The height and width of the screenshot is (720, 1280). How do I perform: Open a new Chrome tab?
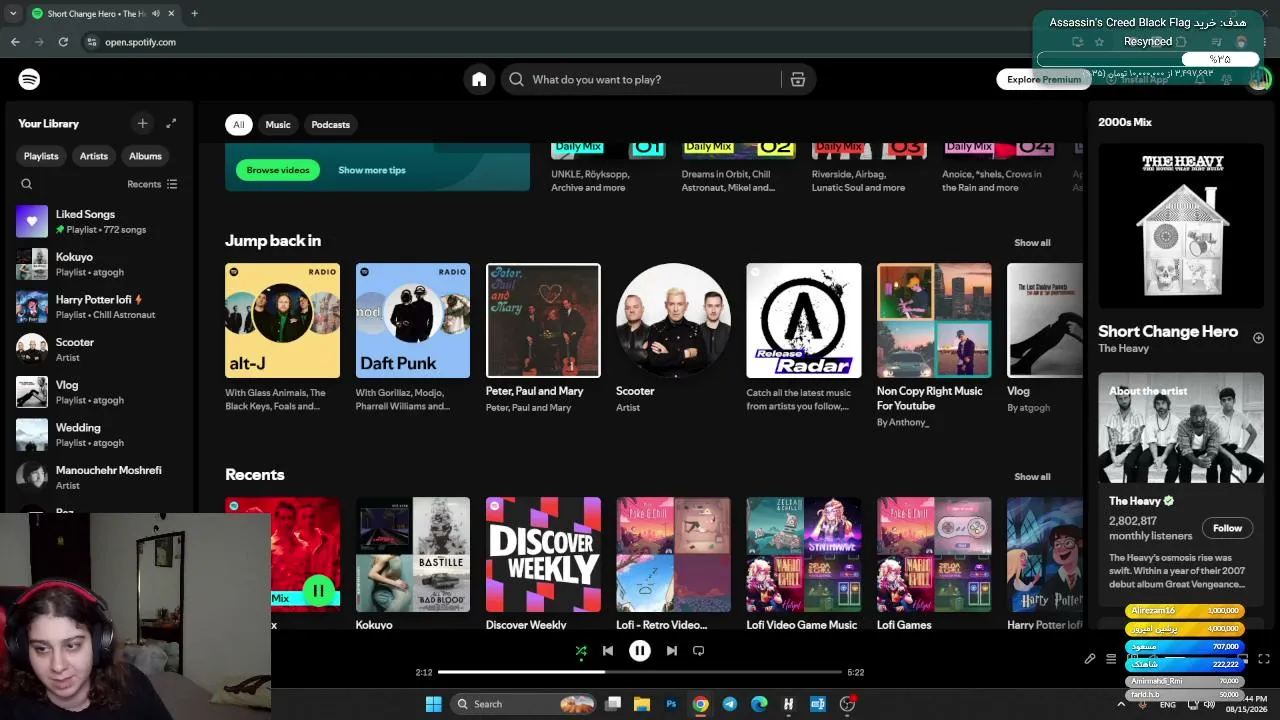click(x=194, y=14)
